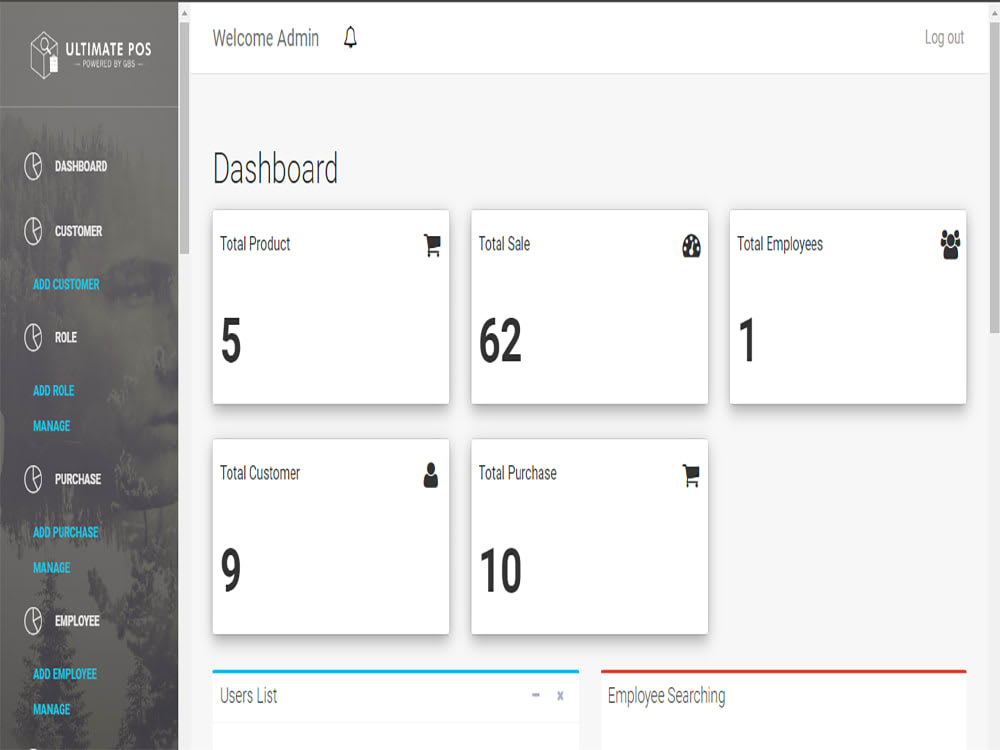Click Manage under Role

click(x=52, y=426)
